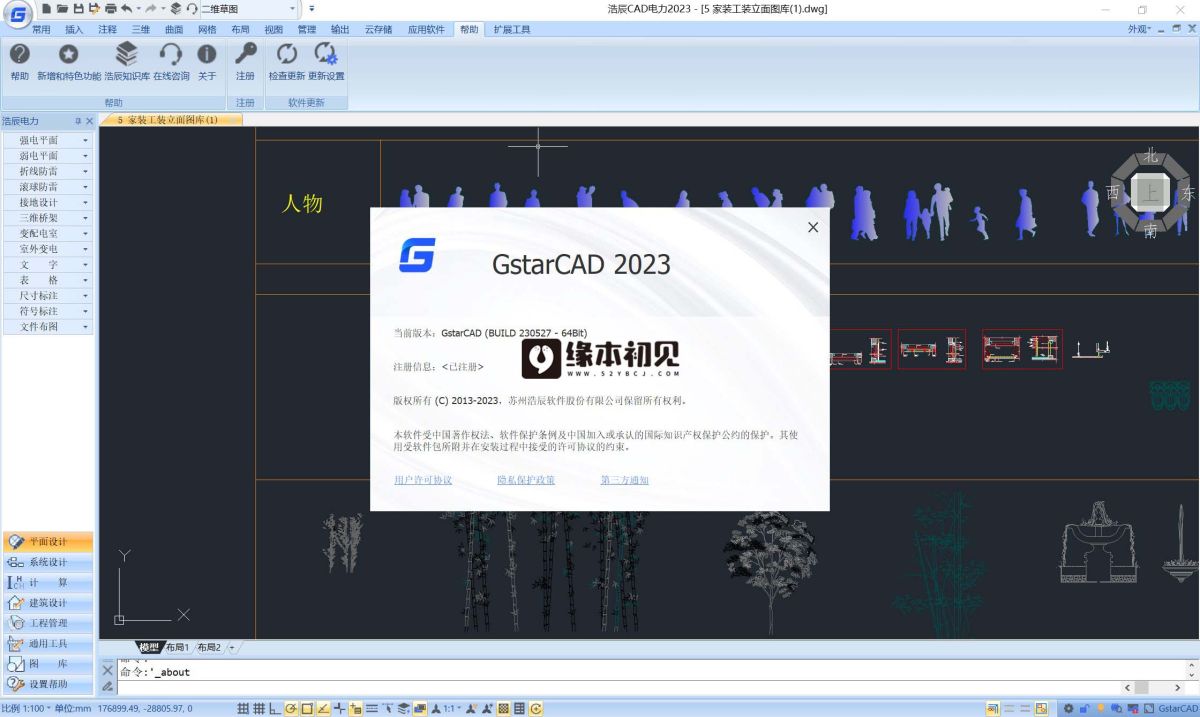1200x717 pixels.
Task: Click the Print icon in quick access toolbar
Action: [x=110, y=9]
